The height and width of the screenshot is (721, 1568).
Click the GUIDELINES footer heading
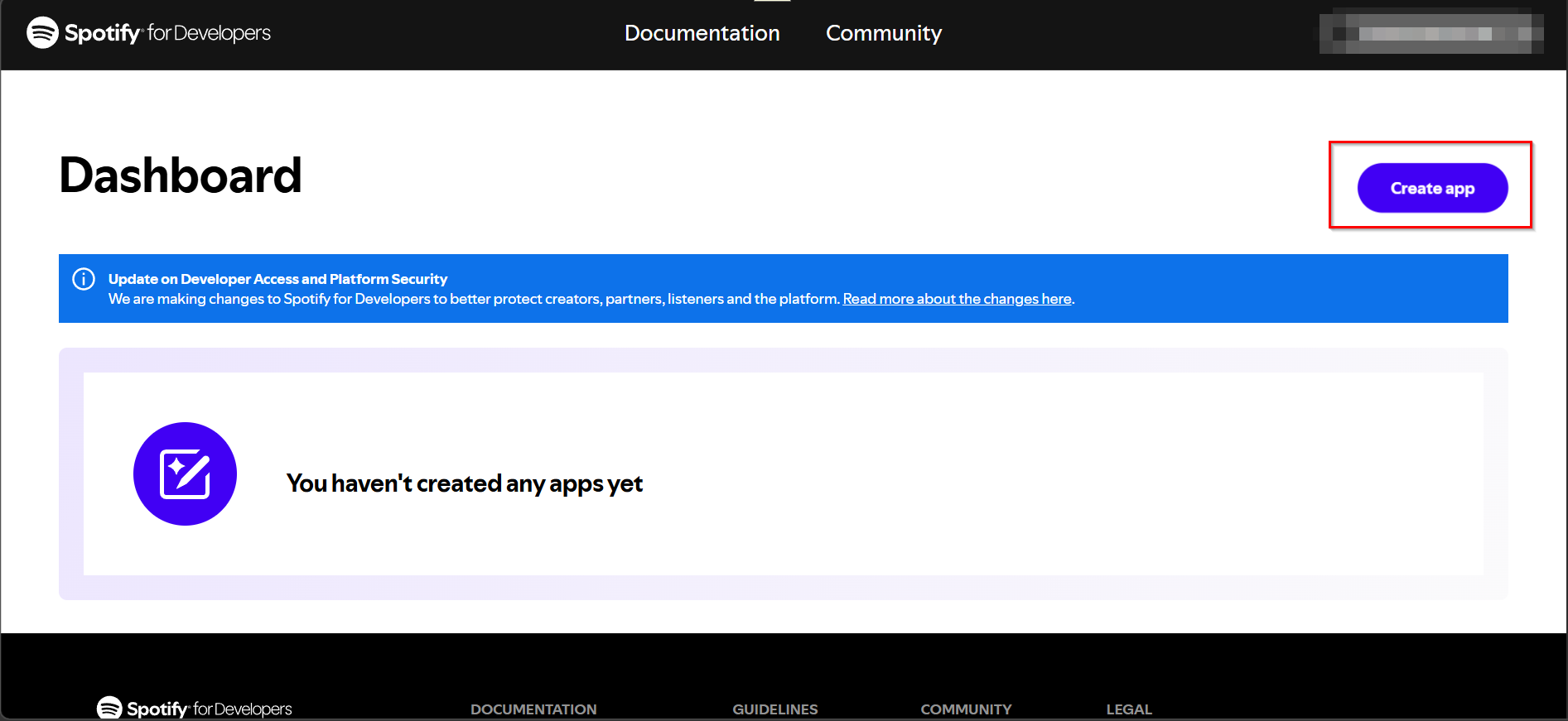(x=775, y=709)
